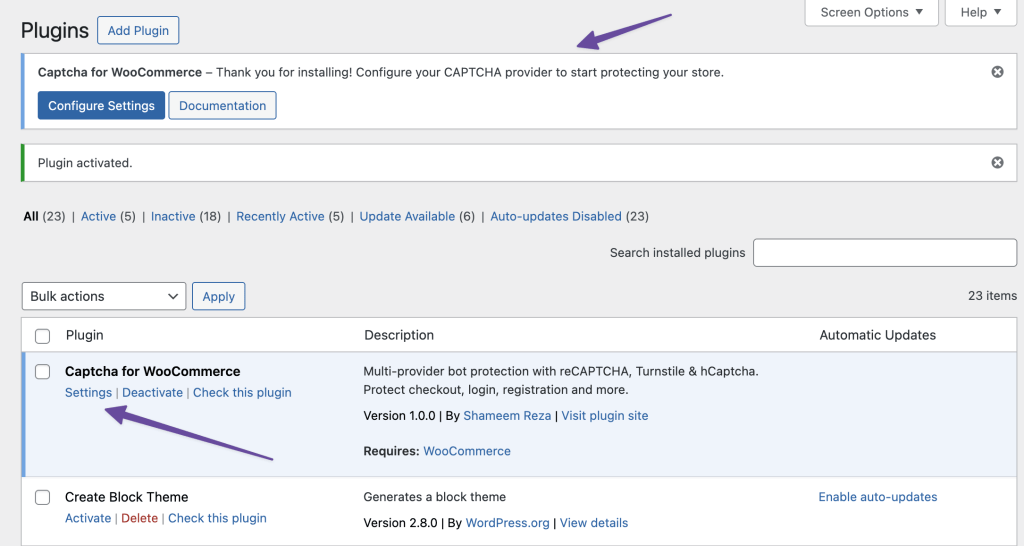Expand the Screen Options panel
The width and height of the screenshot is (1024, 546).
click(871, 12)
